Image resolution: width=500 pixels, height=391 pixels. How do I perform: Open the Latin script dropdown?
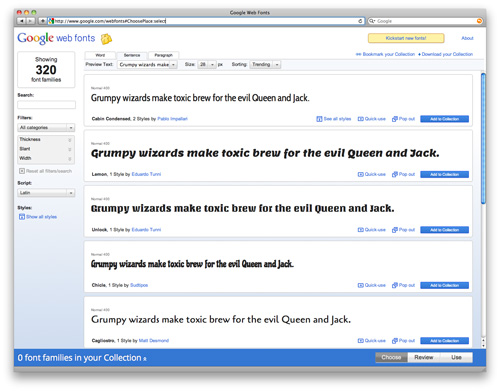click(46, 193)
